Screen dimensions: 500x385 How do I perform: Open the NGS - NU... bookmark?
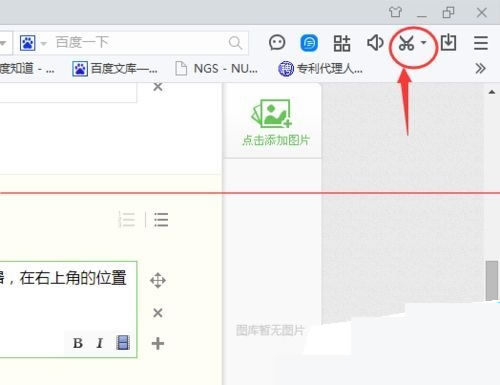217,69
